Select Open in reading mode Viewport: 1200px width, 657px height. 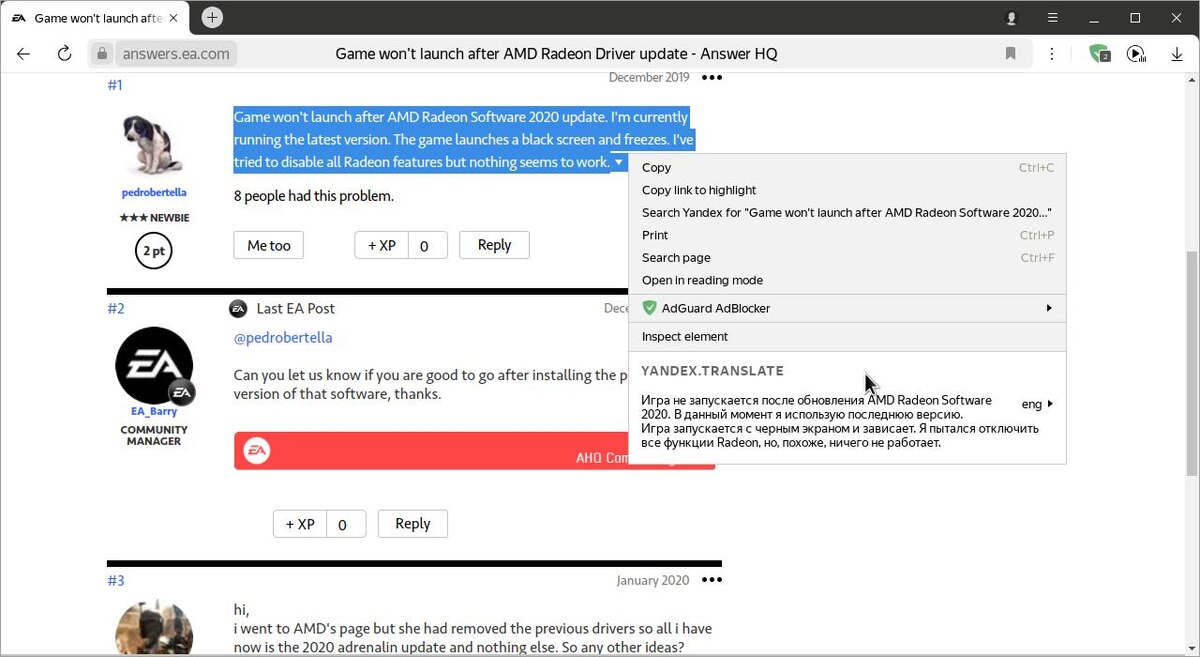click(x=847, y=280)
